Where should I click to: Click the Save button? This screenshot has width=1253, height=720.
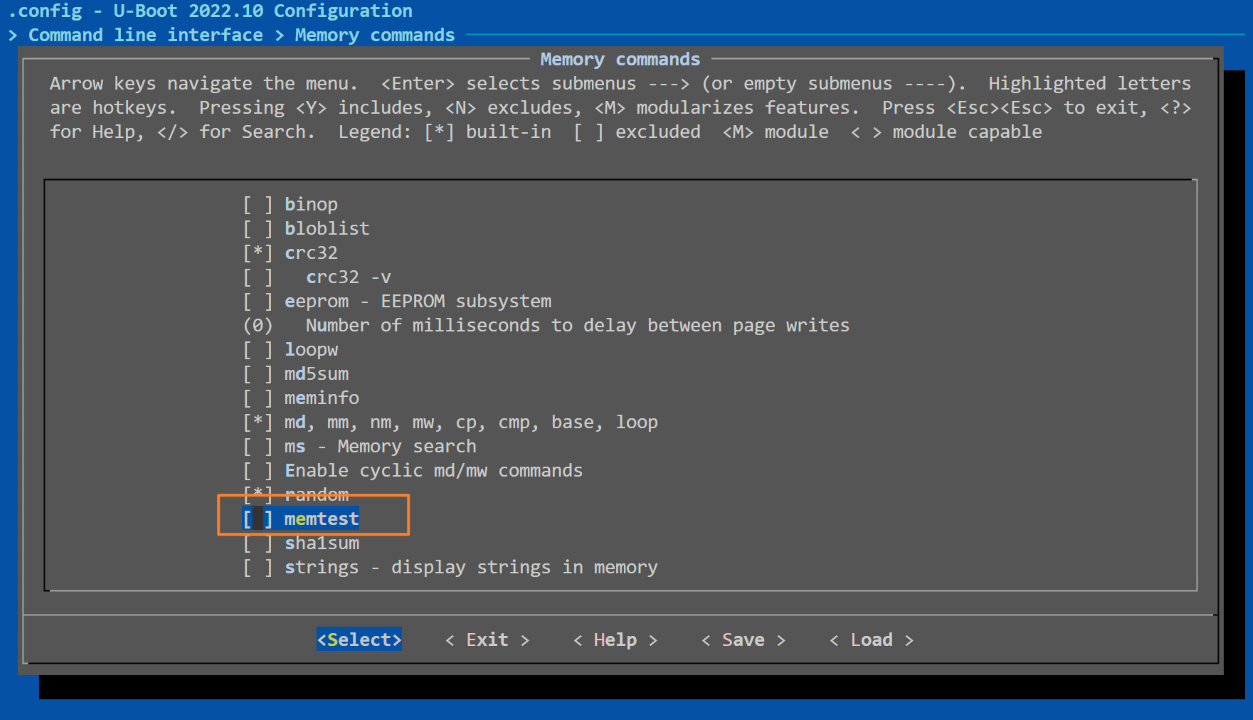point(743,640)
